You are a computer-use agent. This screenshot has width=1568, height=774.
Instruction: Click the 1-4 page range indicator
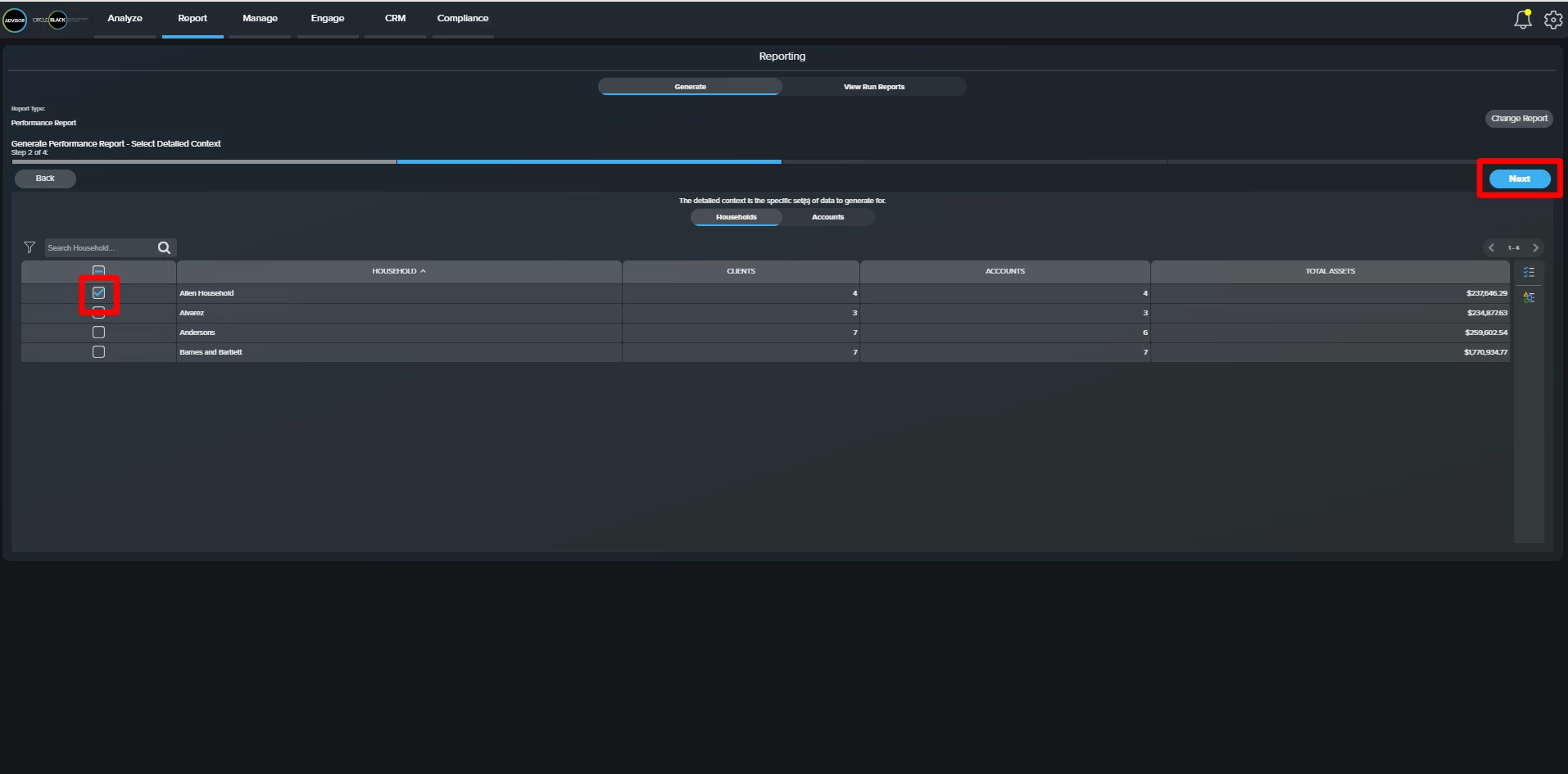(1513, 247)
